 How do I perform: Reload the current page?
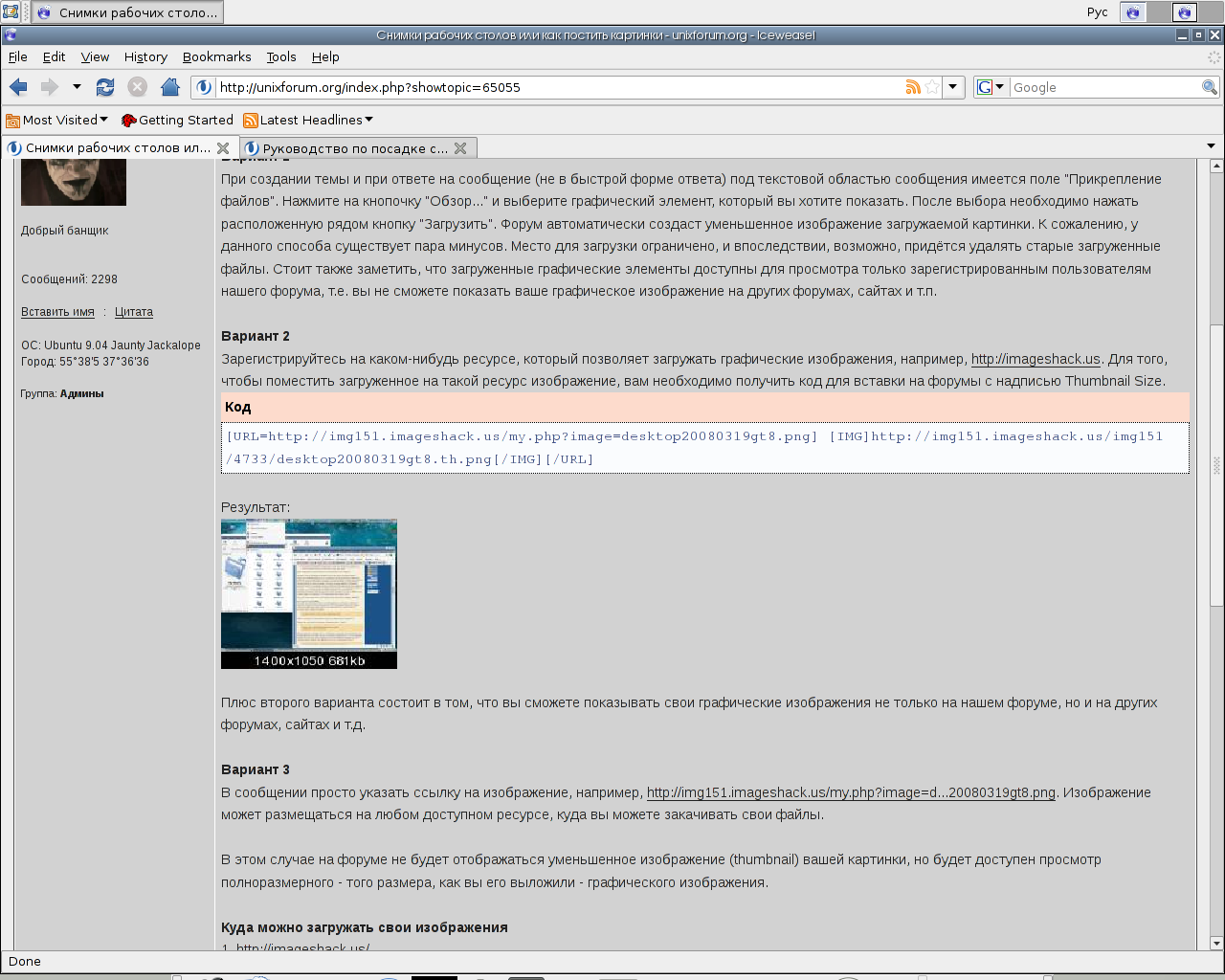(x=105, y=87)
